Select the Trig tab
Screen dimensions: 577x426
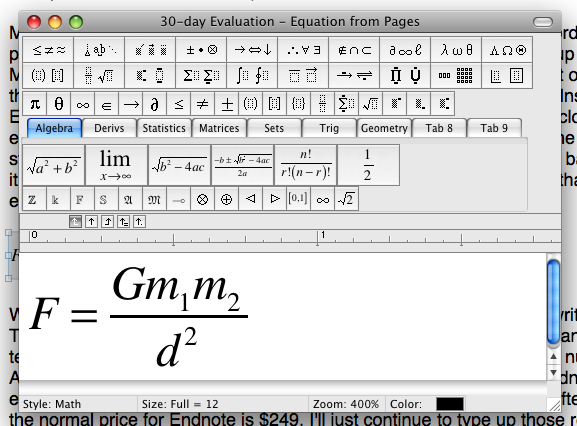329,128
